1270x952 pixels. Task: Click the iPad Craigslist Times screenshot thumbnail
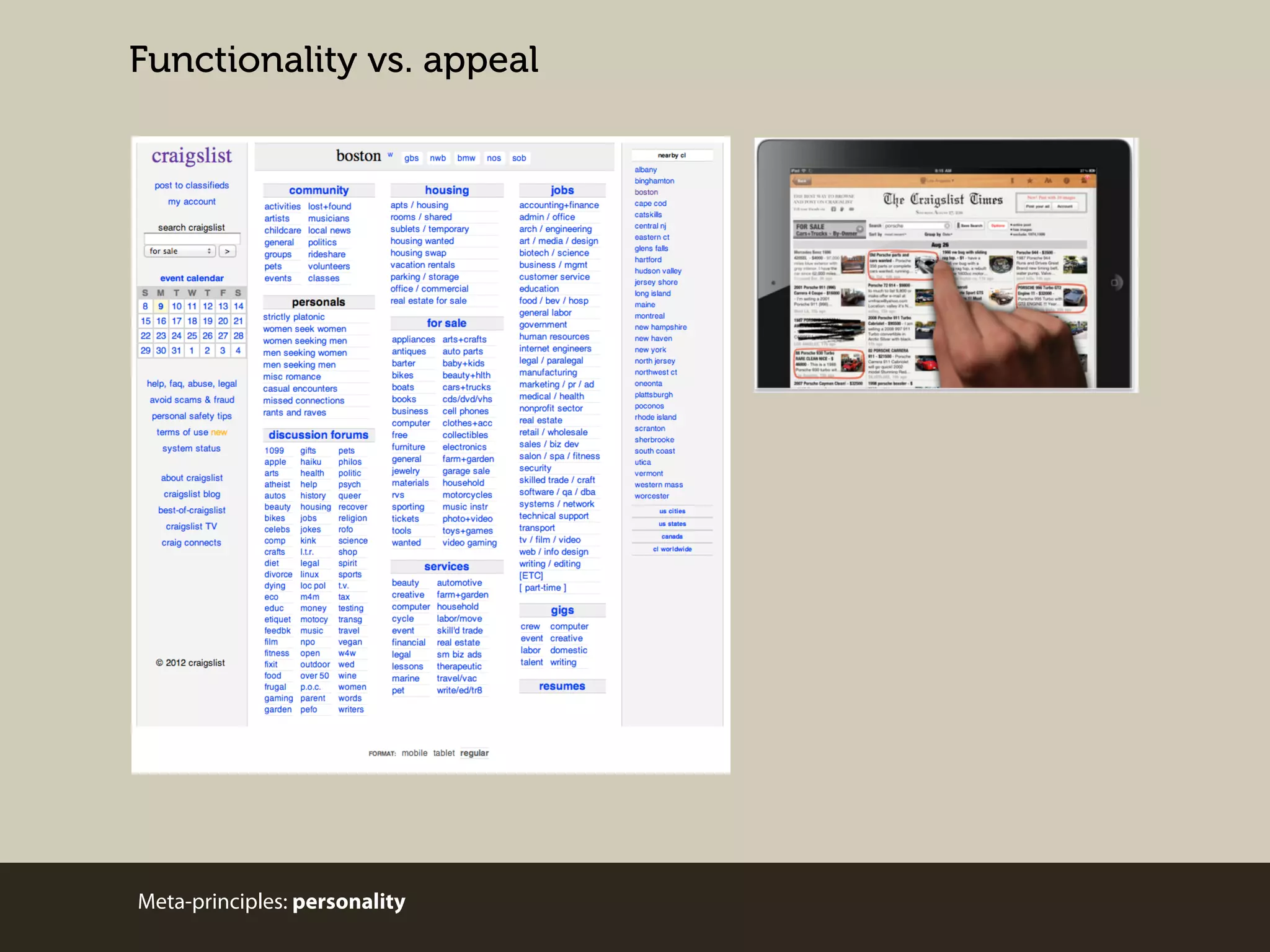tap(946, 265)
